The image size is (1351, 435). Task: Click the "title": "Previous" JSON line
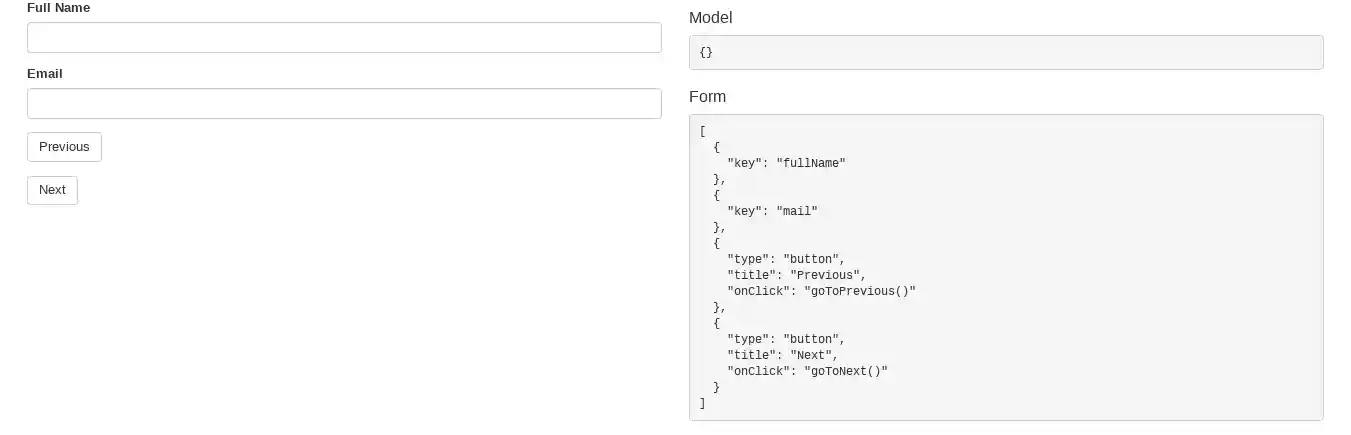coord(796,275)
